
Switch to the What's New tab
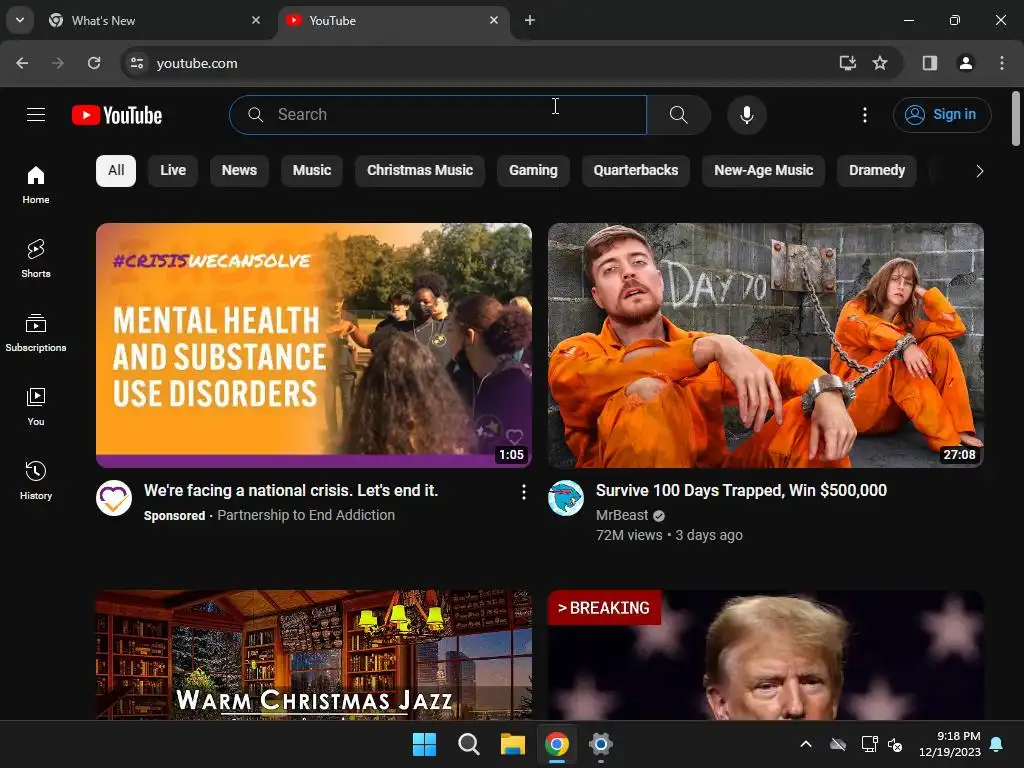pos(155,20)
